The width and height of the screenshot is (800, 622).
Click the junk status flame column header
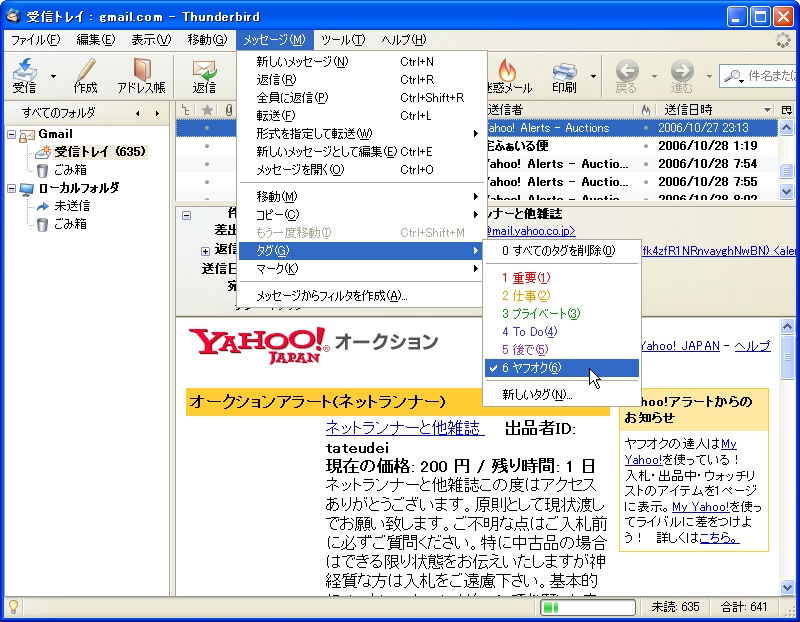coord(646,110)
